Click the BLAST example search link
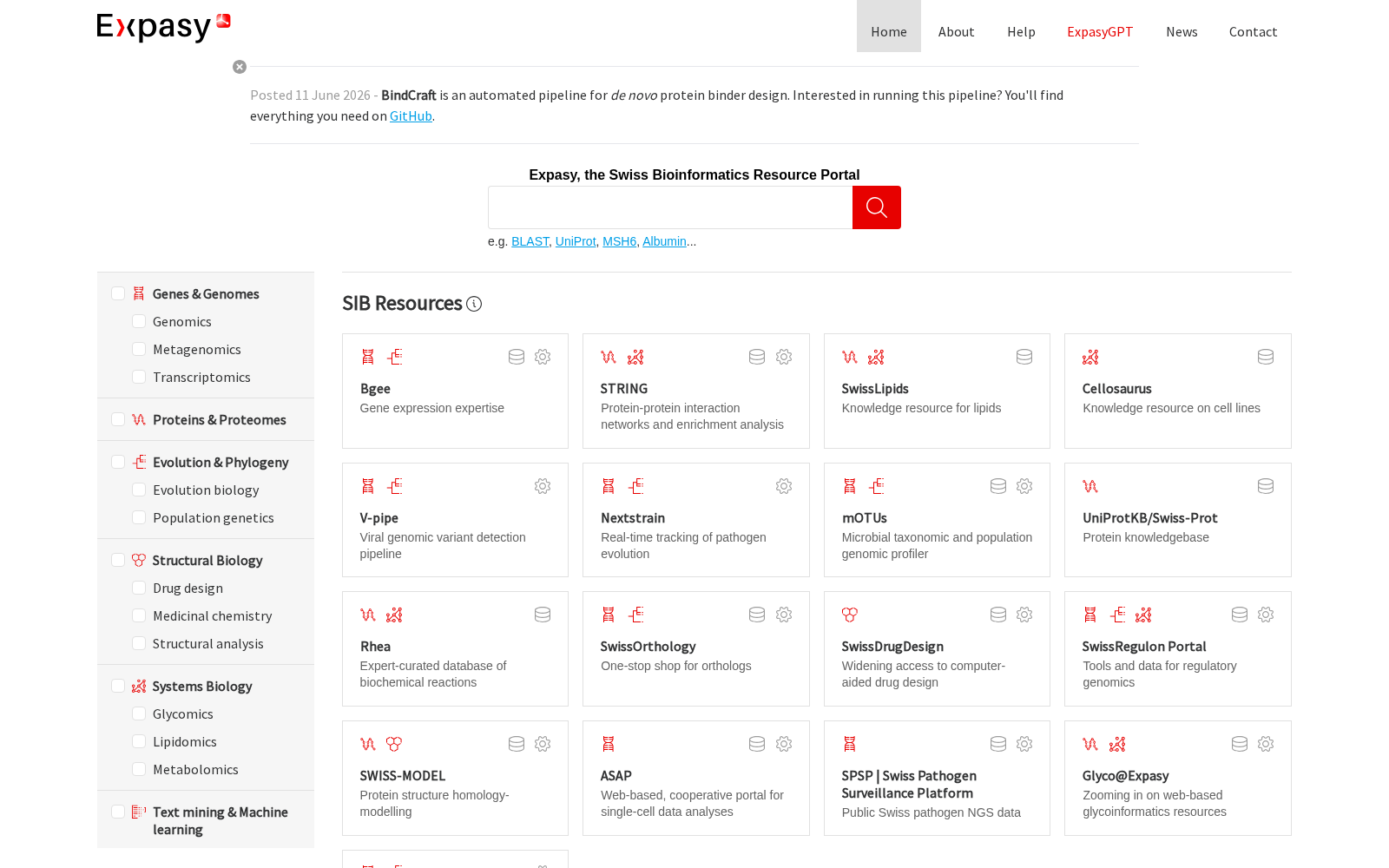The width and height of the screenshot is (1389, 868). [530, 241]
